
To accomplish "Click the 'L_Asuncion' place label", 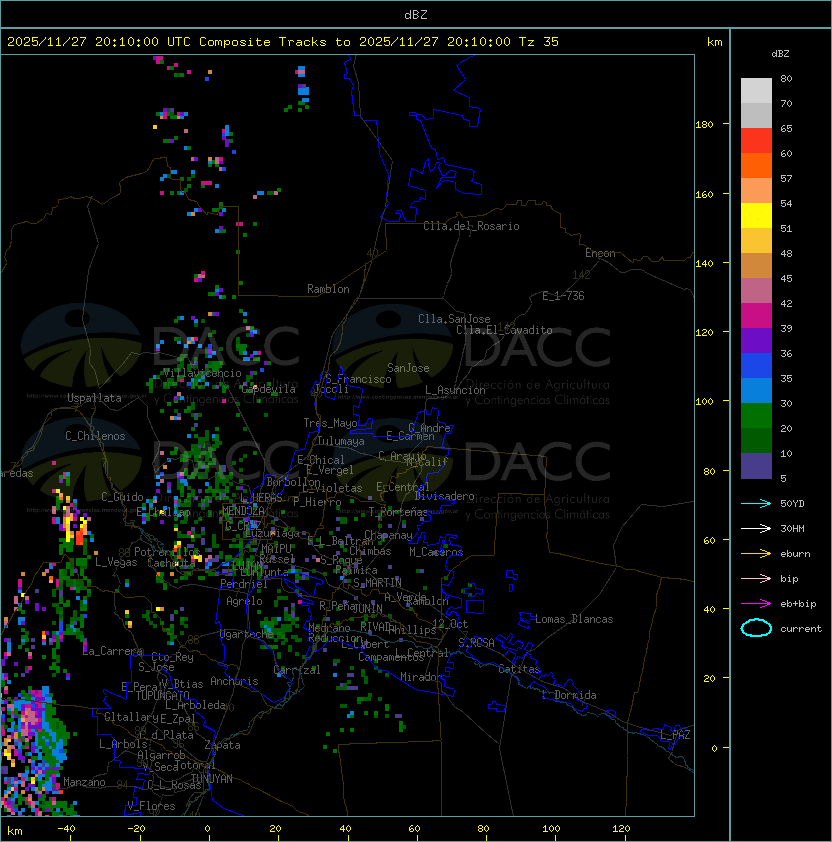I will 455,390.
